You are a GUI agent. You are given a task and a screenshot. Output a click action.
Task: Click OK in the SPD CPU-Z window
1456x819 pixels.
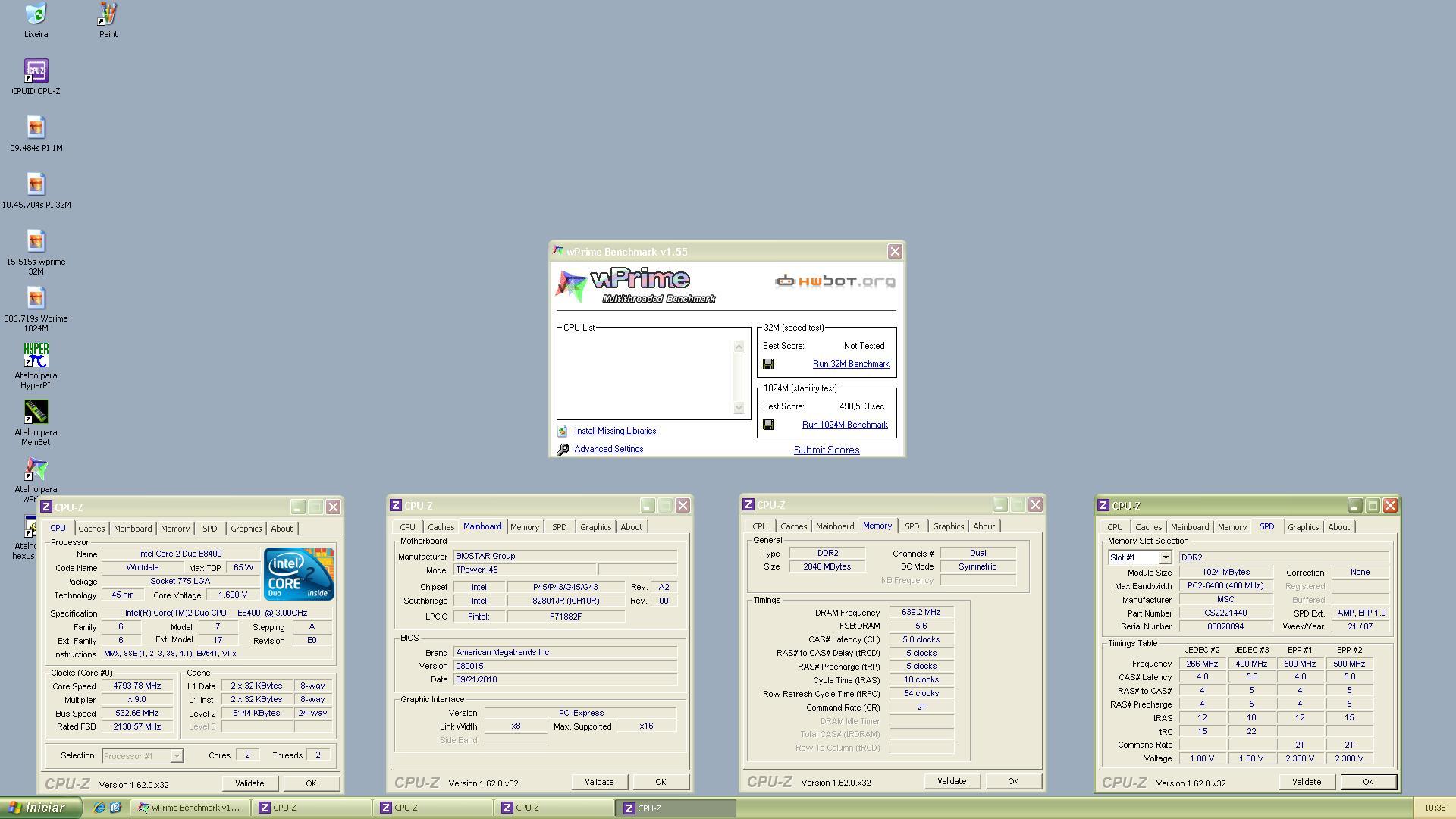coord(1368,782)
